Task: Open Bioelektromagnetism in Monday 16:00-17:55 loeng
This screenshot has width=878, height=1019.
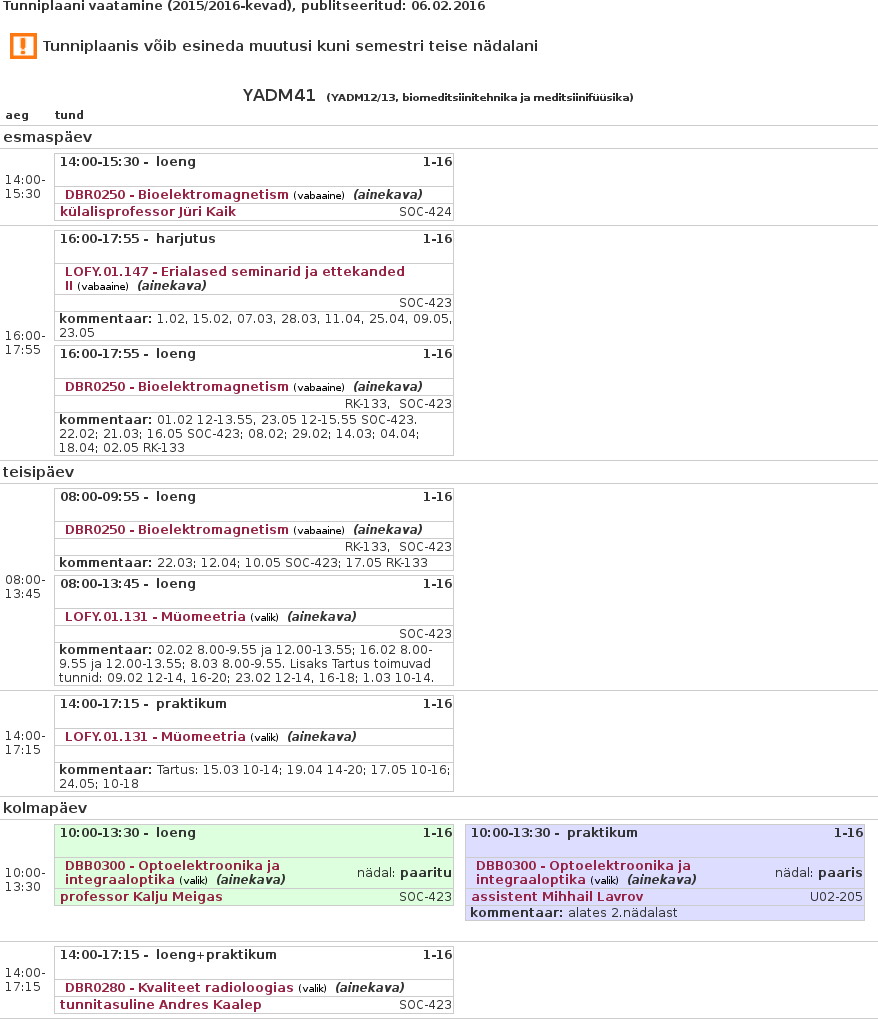Action: click(x=176, y=387)
